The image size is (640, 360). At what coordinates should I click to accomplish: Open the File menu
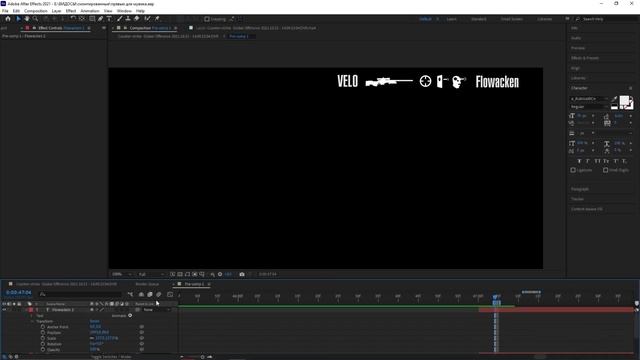click(5, 11)
